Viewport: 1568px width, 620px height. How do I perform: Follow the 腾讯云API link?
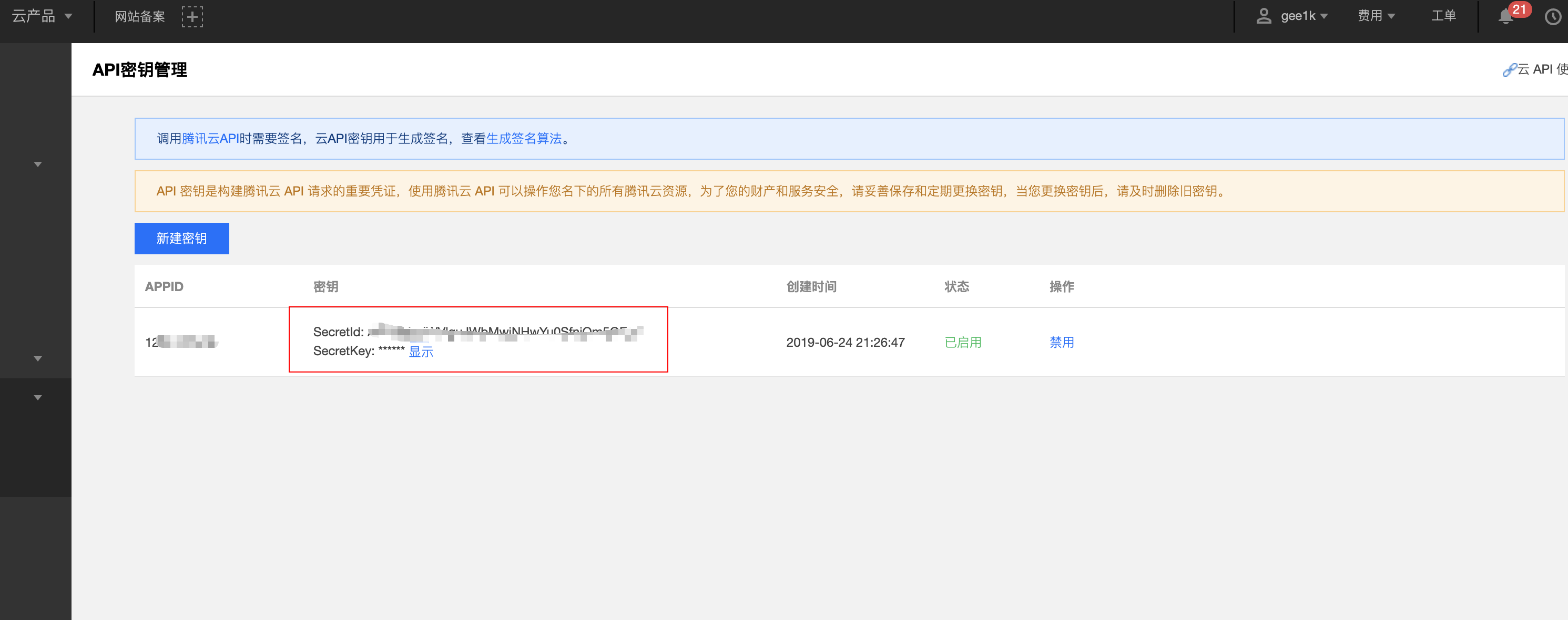(211, 139)
